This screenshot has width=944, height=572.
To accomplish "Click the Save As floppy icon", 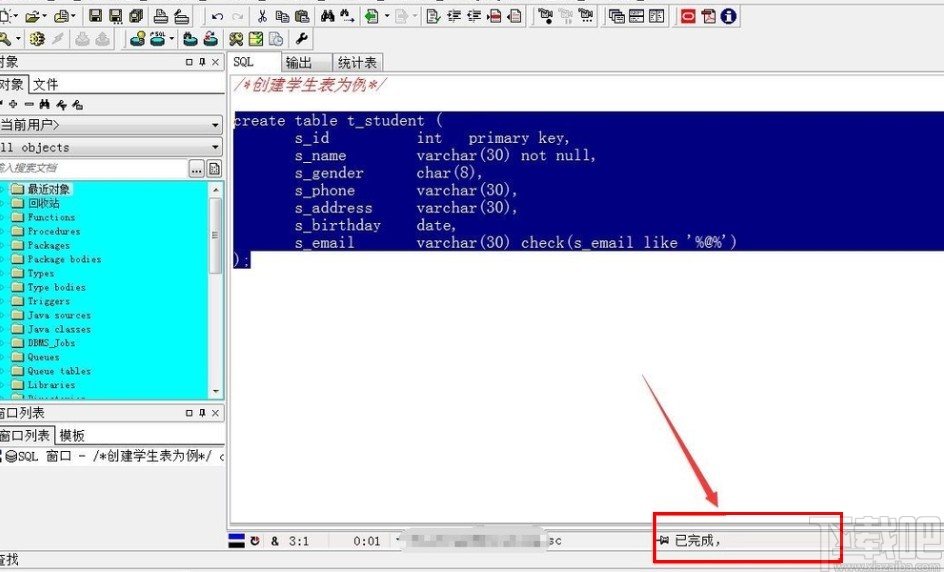I will [x=116, y=16].
